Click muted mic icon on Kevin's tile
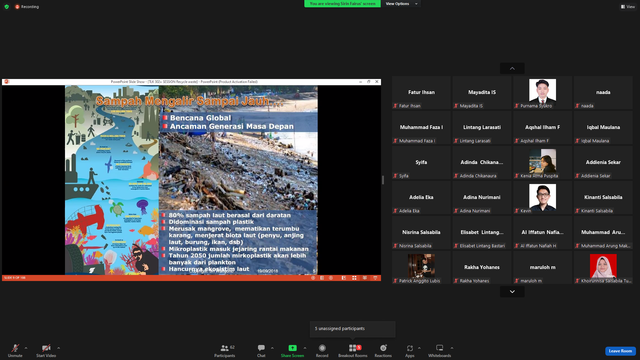 tap(517, 211)
